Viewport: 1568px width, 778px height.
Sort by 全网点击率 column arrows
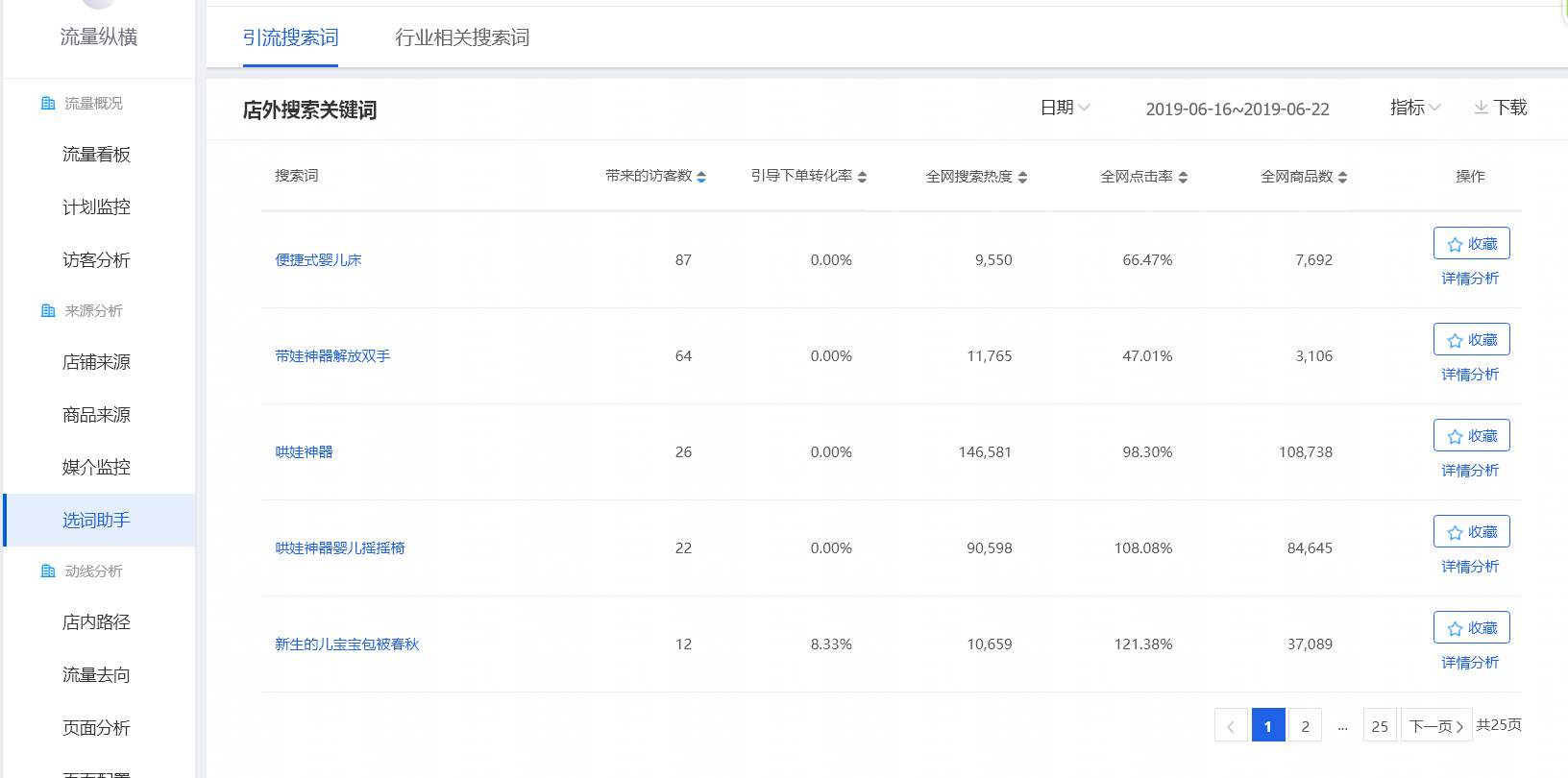[1183, 177]
